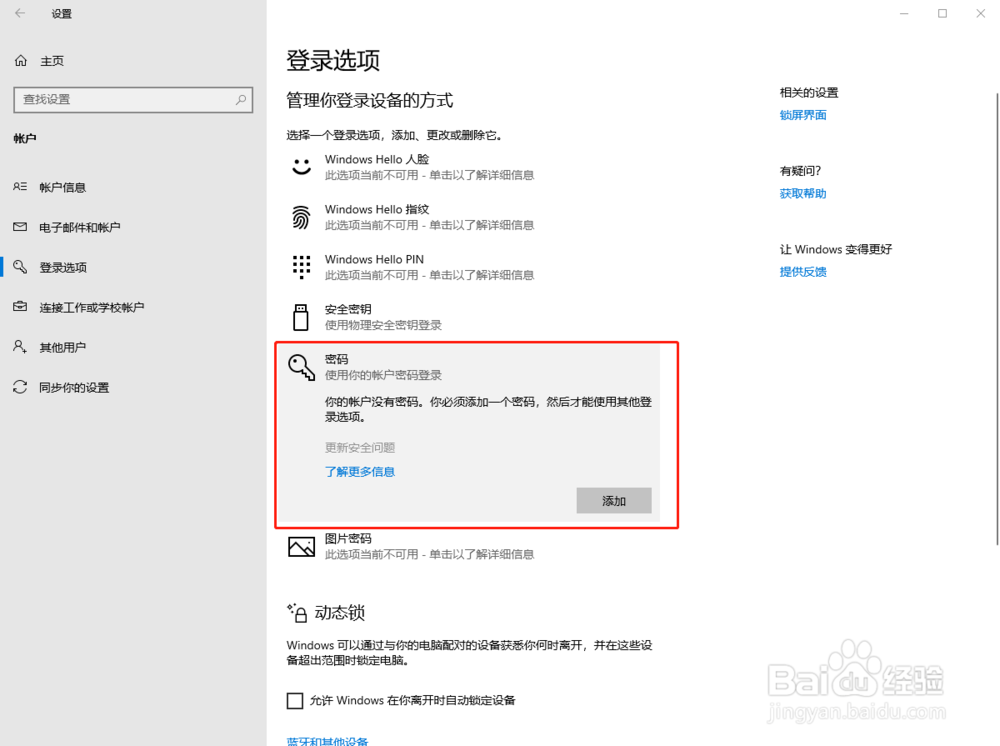Expand the 图片密码 option

(x=472, y=546)
